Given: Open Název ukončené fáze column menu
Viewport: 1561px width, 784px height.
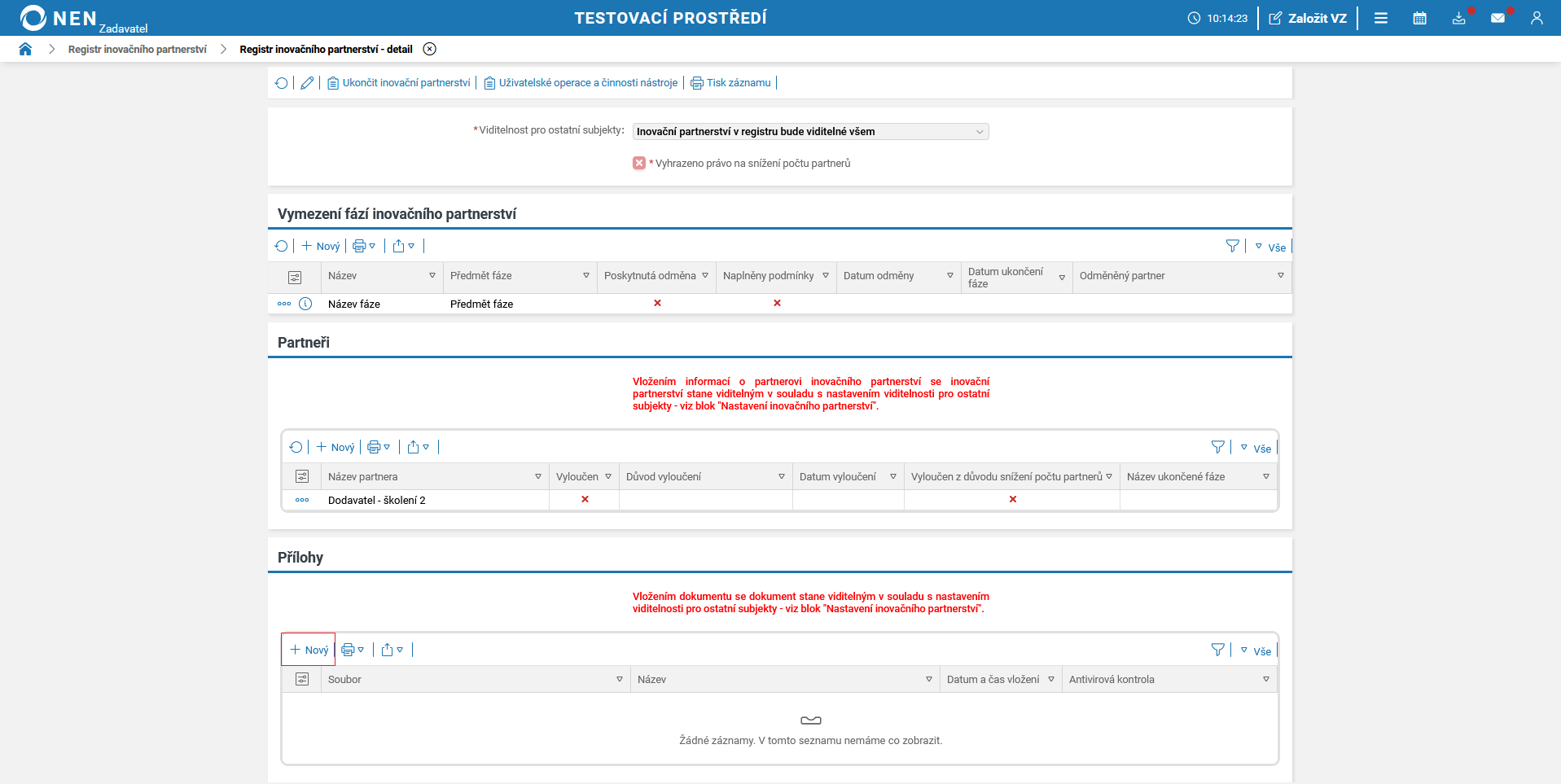Looking at the screenshot, I should click(x=1266, y=476).
